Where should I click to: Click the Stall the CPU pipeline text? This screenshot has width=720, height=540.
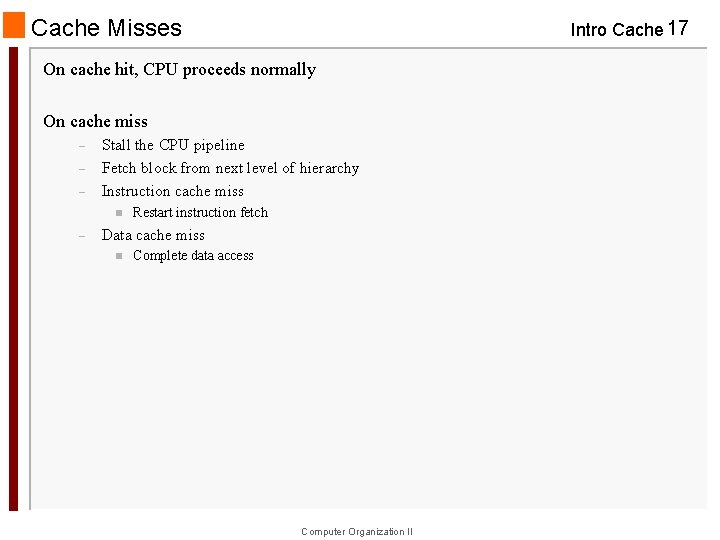pos(173,145)
